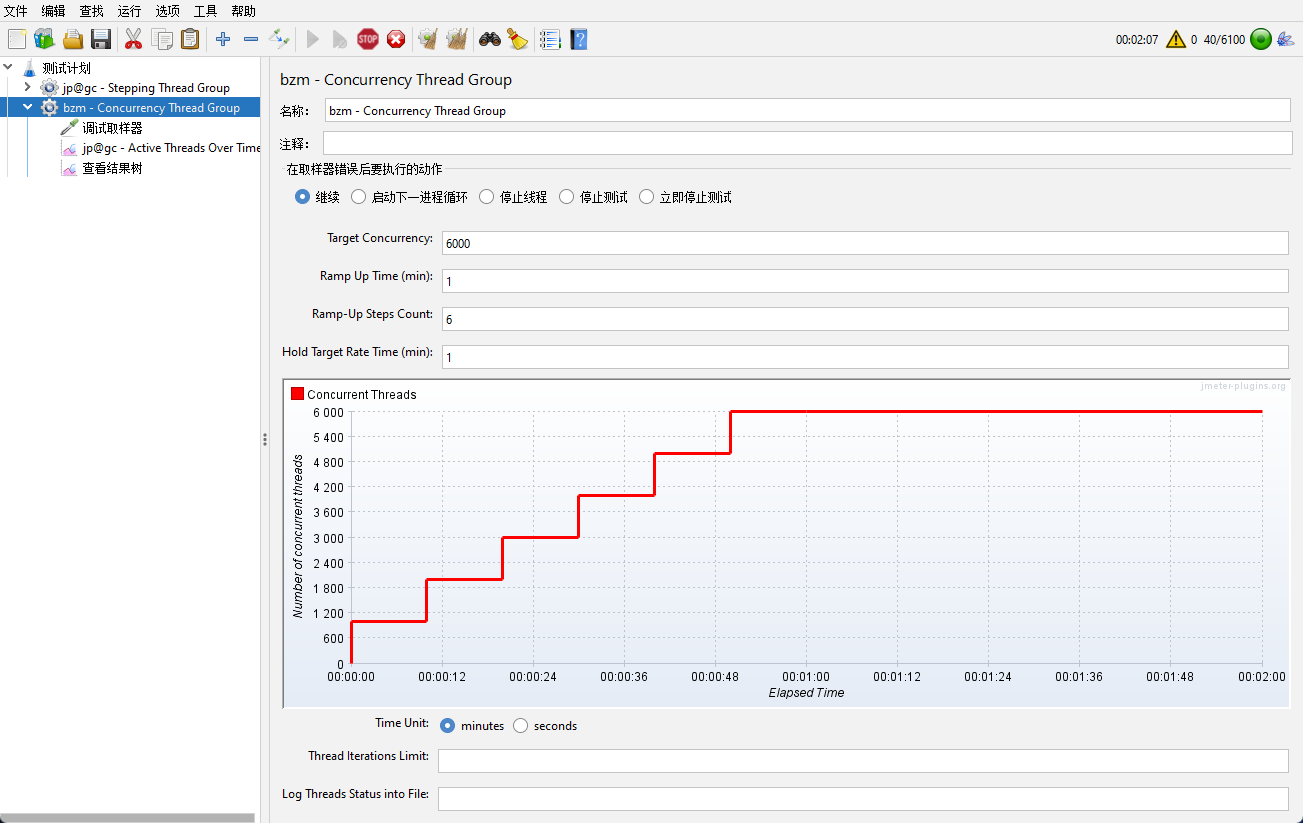The image size is (1303, 823).
Task: Click the yellow warning triangle log icon
Action: (1175, 40)
